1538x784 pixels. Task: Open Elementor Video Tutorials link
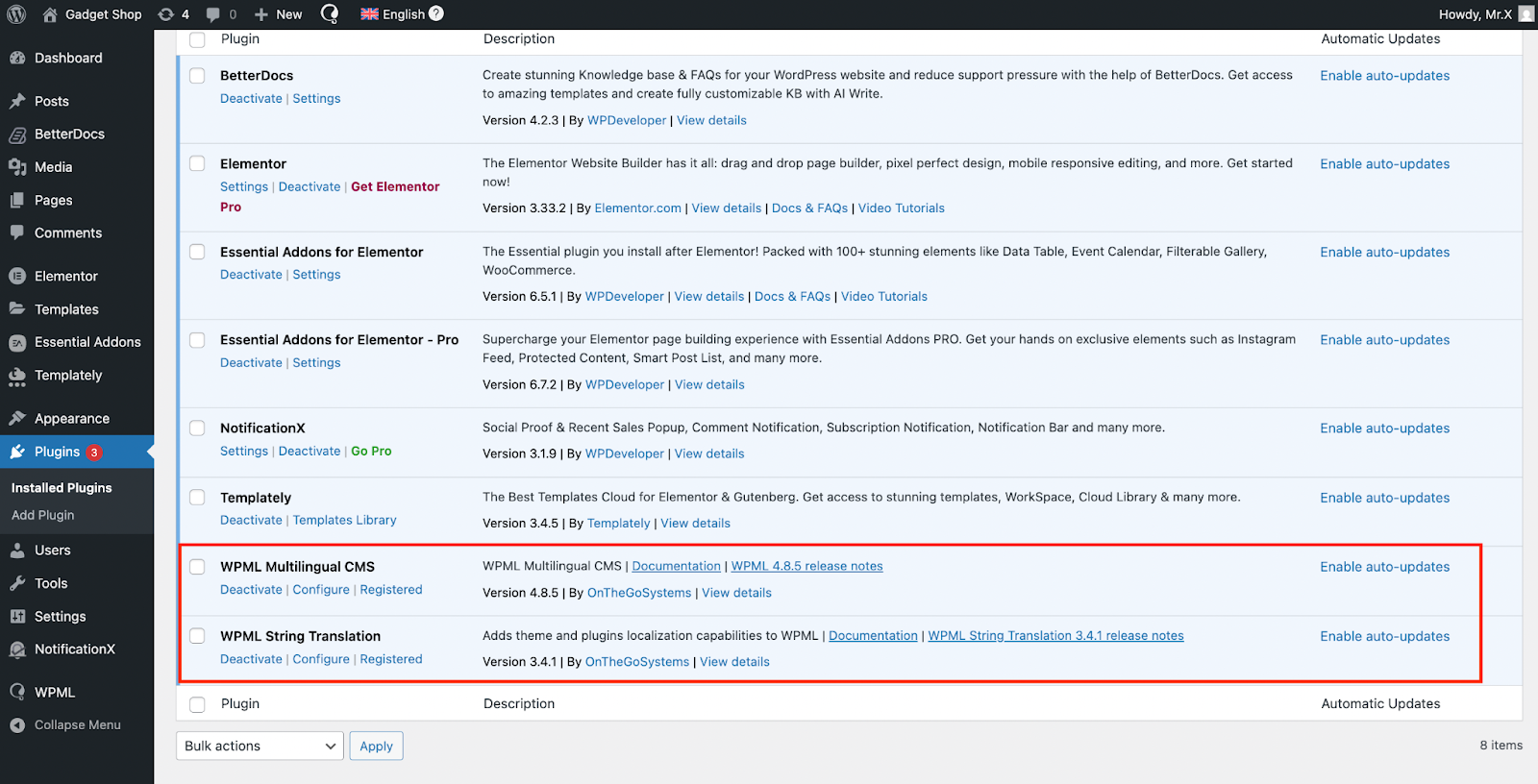click(x=901, y=208)
